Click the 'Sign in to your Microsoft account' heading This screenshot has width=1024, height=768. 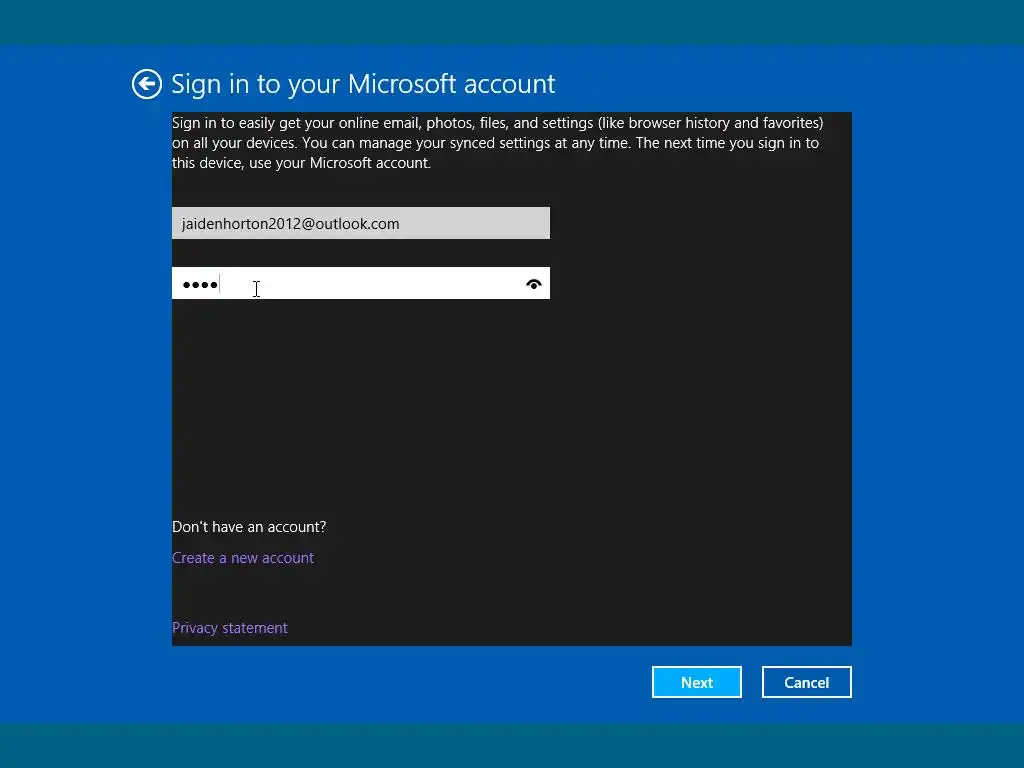363,84
